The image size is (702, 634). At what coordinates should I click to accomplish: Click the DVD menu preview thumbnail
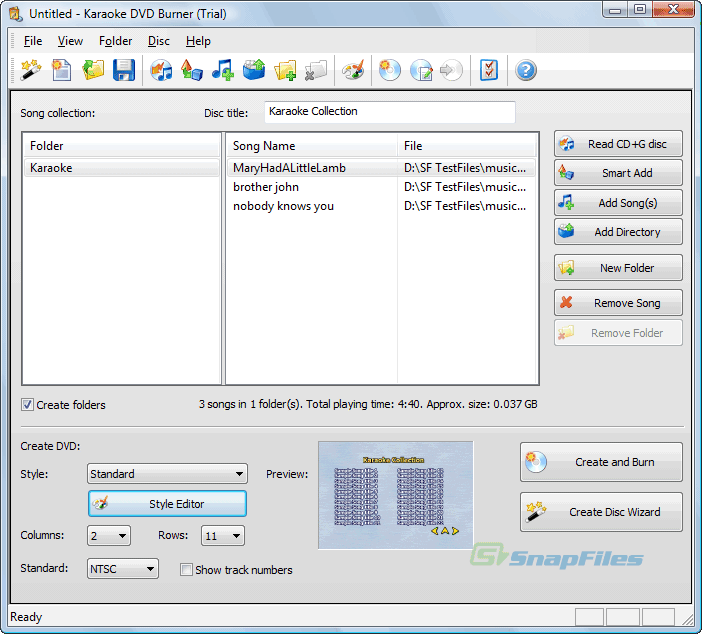395,495
